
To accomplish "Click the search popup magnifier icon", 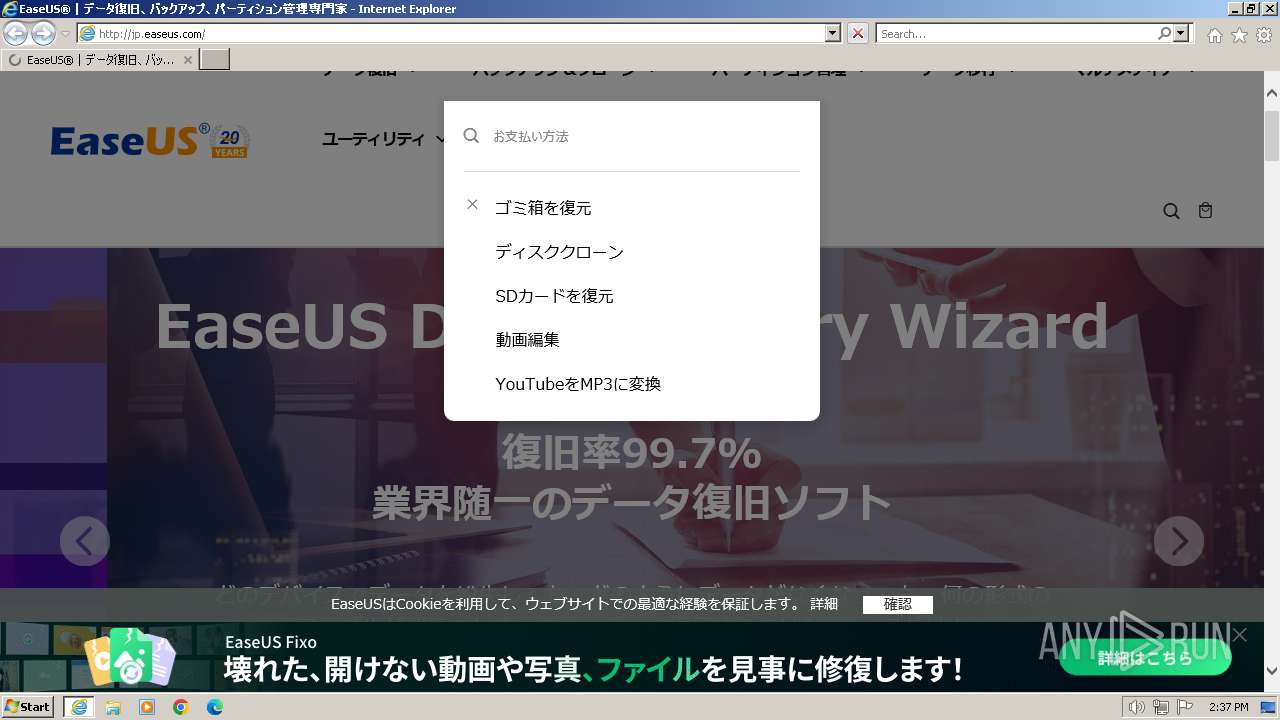I will tap(471, 136).
